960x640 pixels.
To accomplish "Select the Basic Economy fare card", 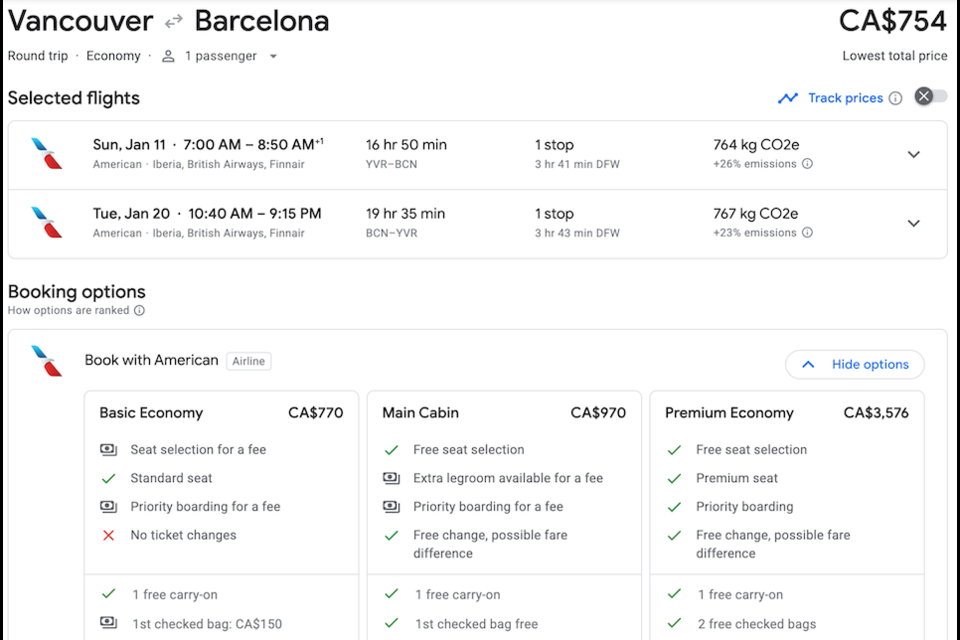I will tap(221, 413).
